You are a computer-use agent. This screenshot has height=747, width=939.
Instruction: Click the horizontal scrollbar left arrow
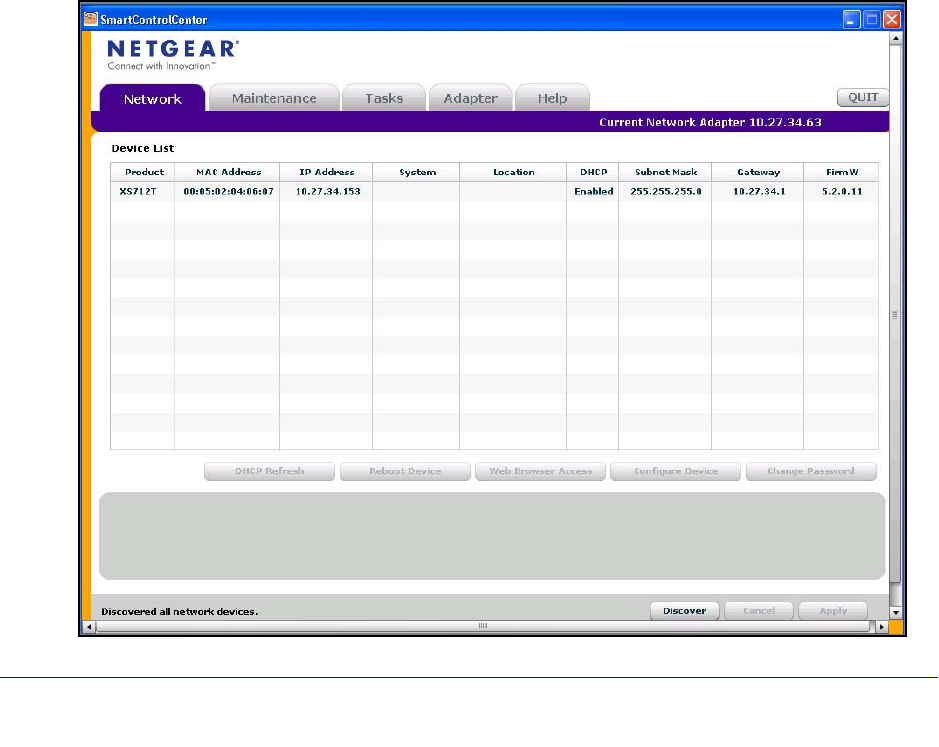pyautogui.click(x=89, y=627)
